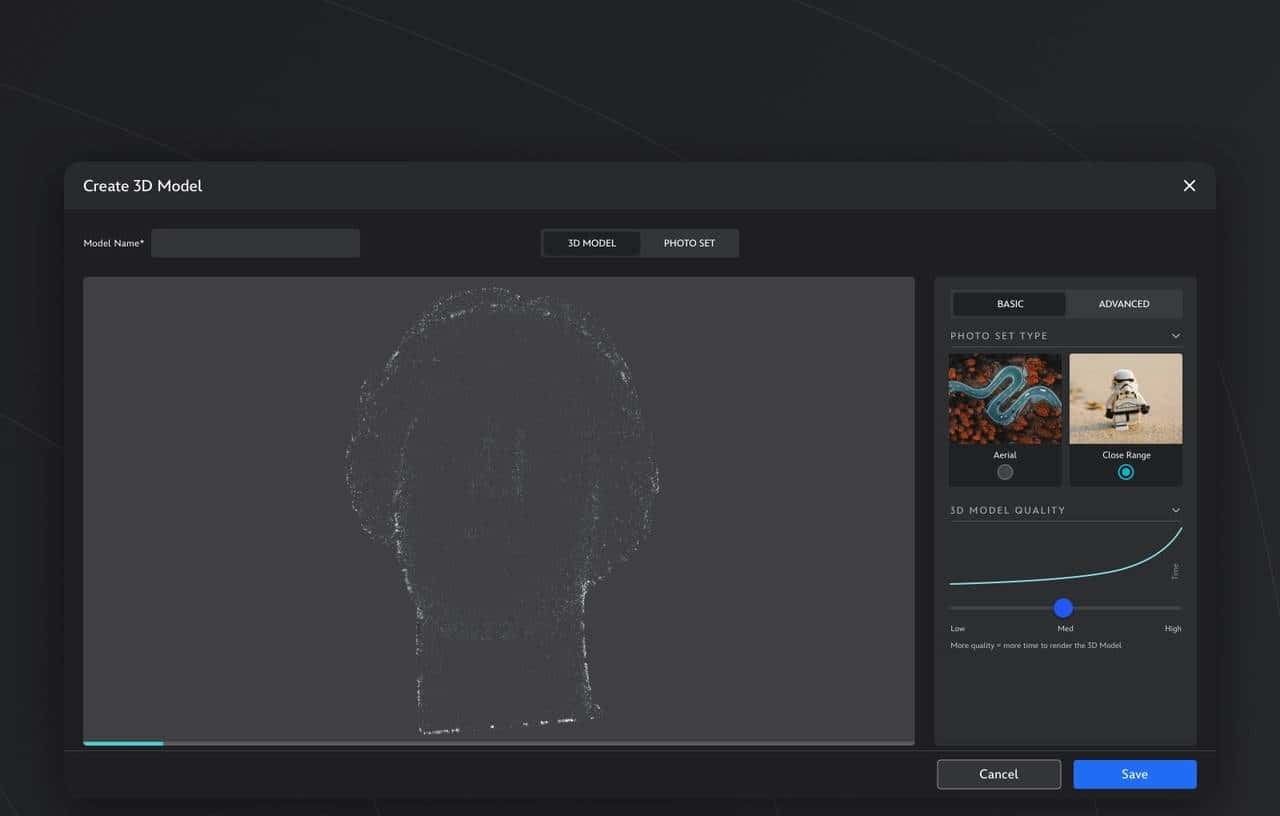Click the High quality label
This screenshot has height=816, width=1280.
[1173, 629]
